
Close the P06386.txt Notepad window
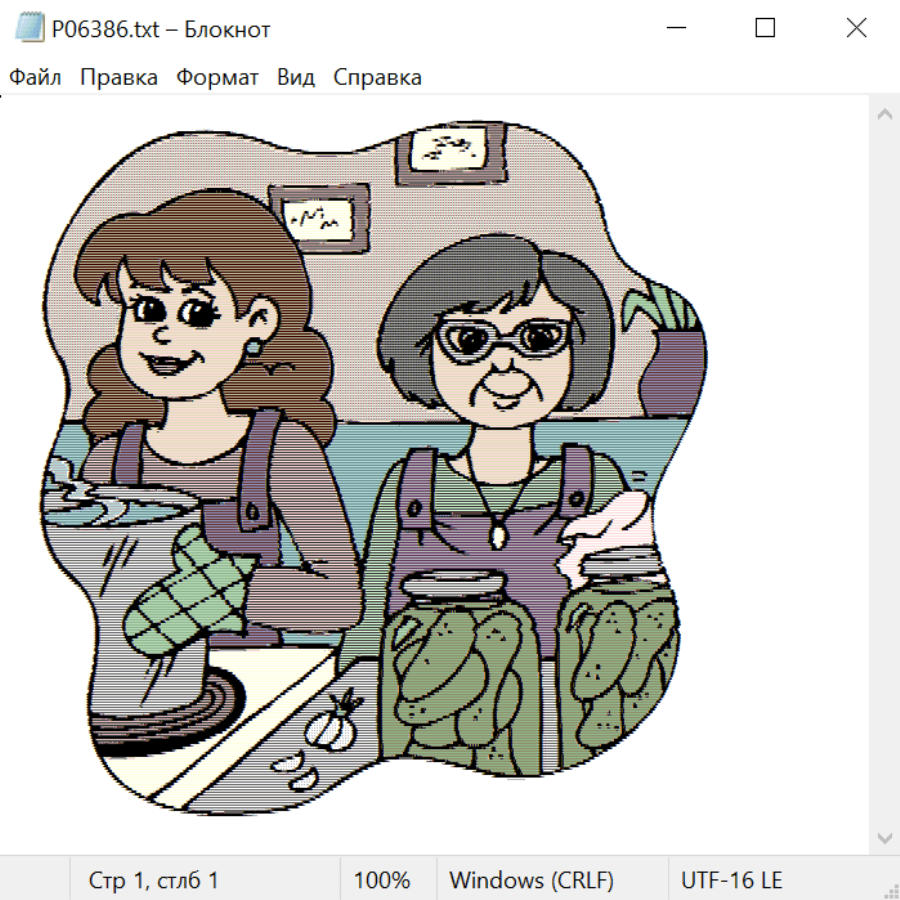(x=856, y=28)
